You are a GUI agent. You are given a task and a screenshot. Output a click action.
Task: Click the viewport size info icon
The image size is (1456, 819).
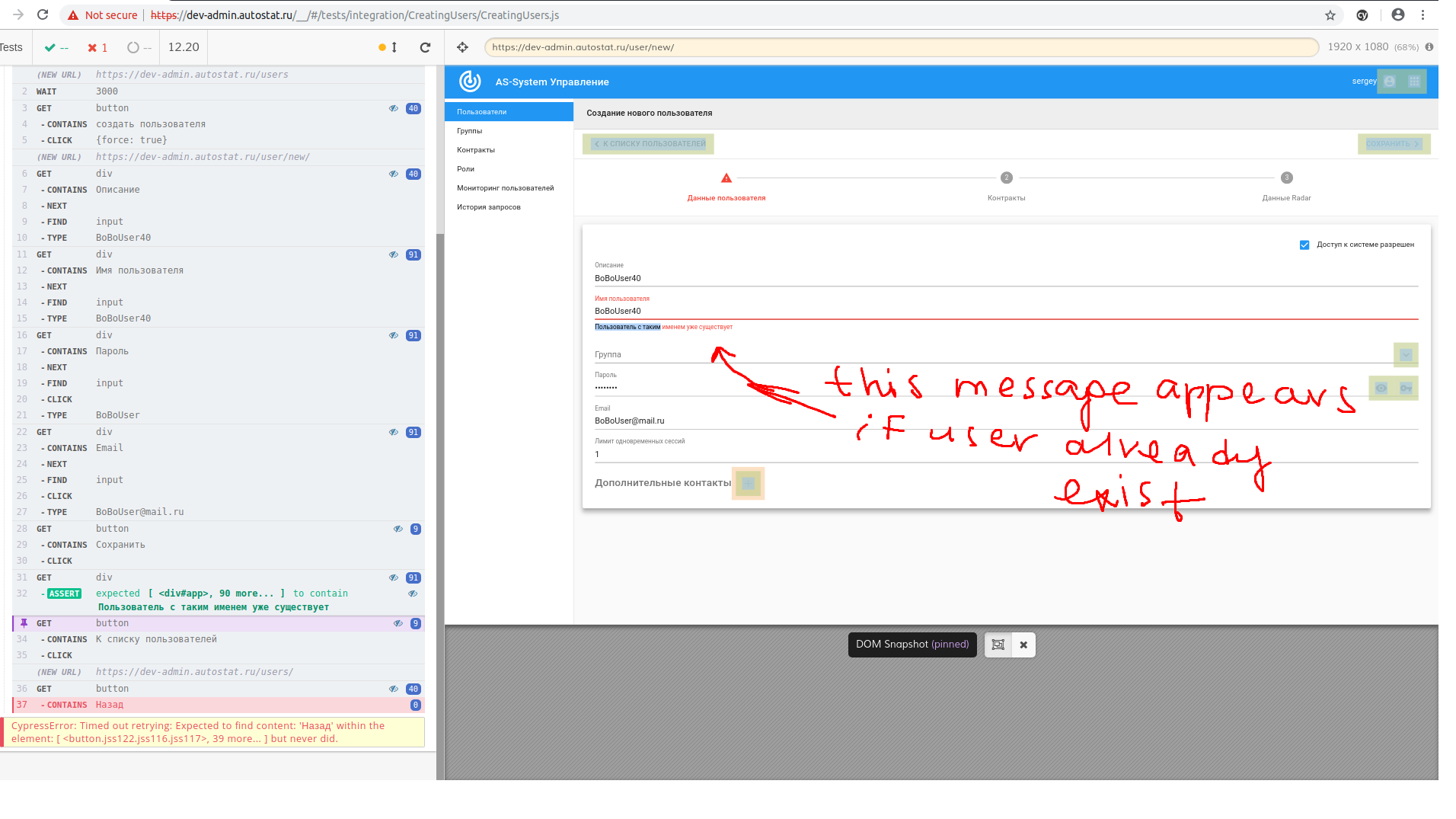click(1429, 47)
